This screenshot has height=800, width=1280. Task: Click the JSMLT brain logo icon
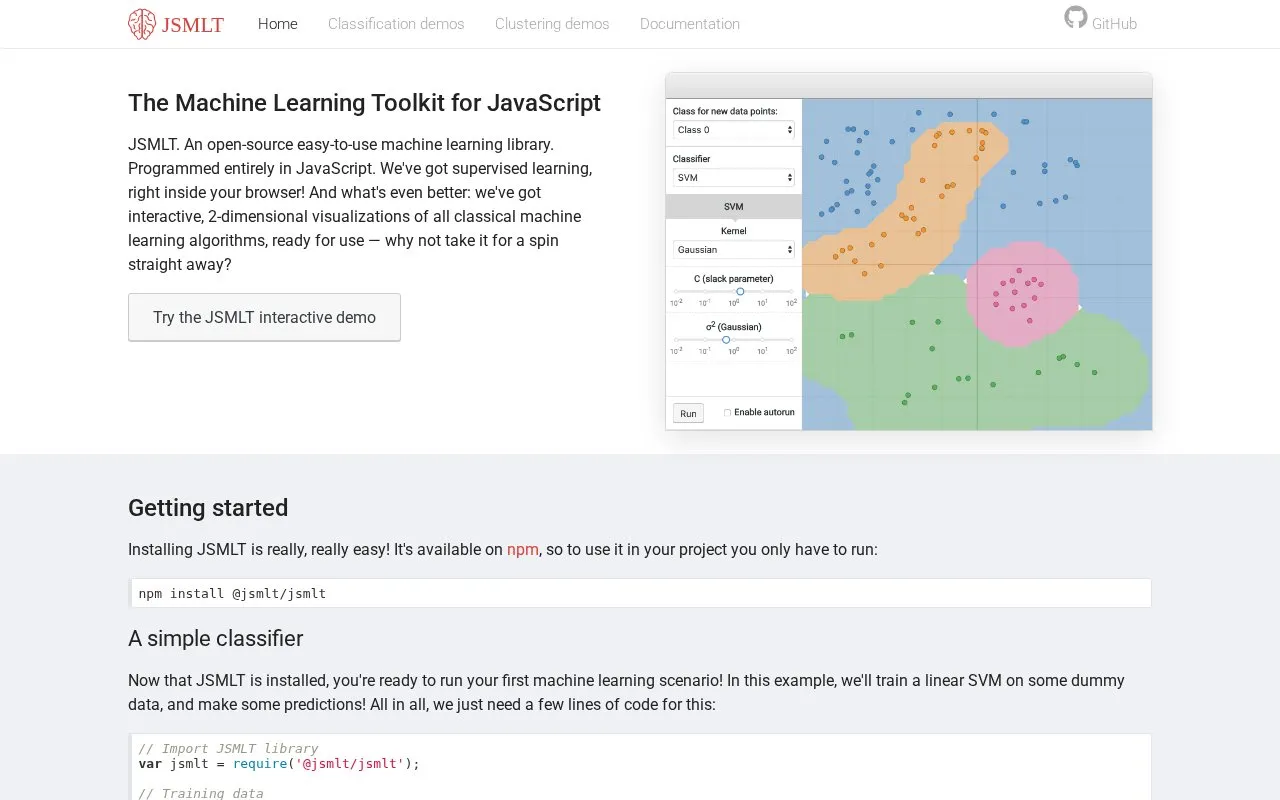142,24
